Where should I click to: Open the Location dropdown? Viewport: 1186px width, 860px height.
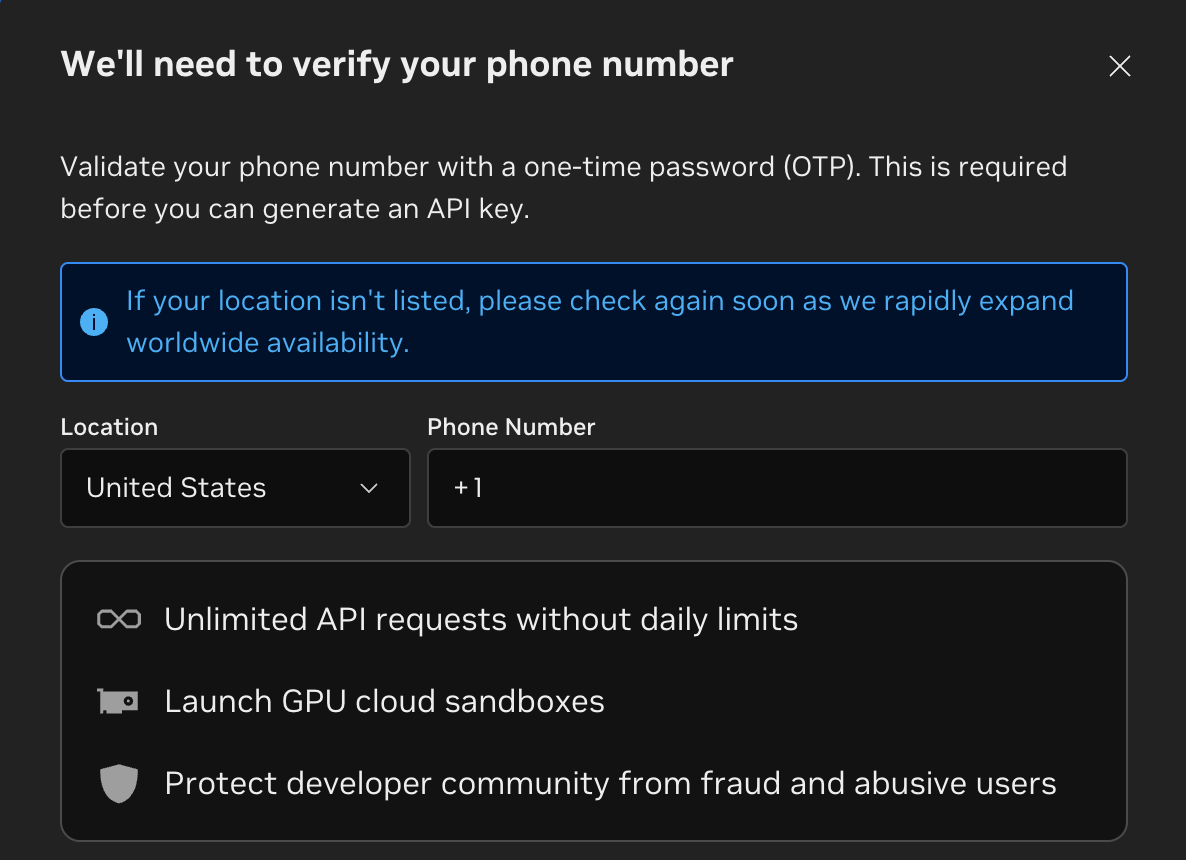pyautogui.click(x=235, y=488)
